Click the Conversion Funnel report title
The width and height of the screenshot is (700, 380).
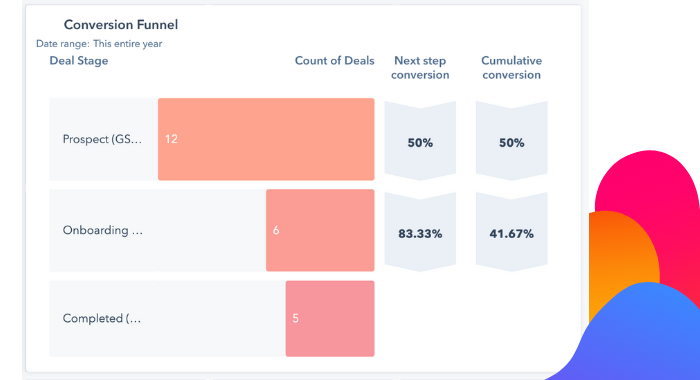tap(121, 25)
